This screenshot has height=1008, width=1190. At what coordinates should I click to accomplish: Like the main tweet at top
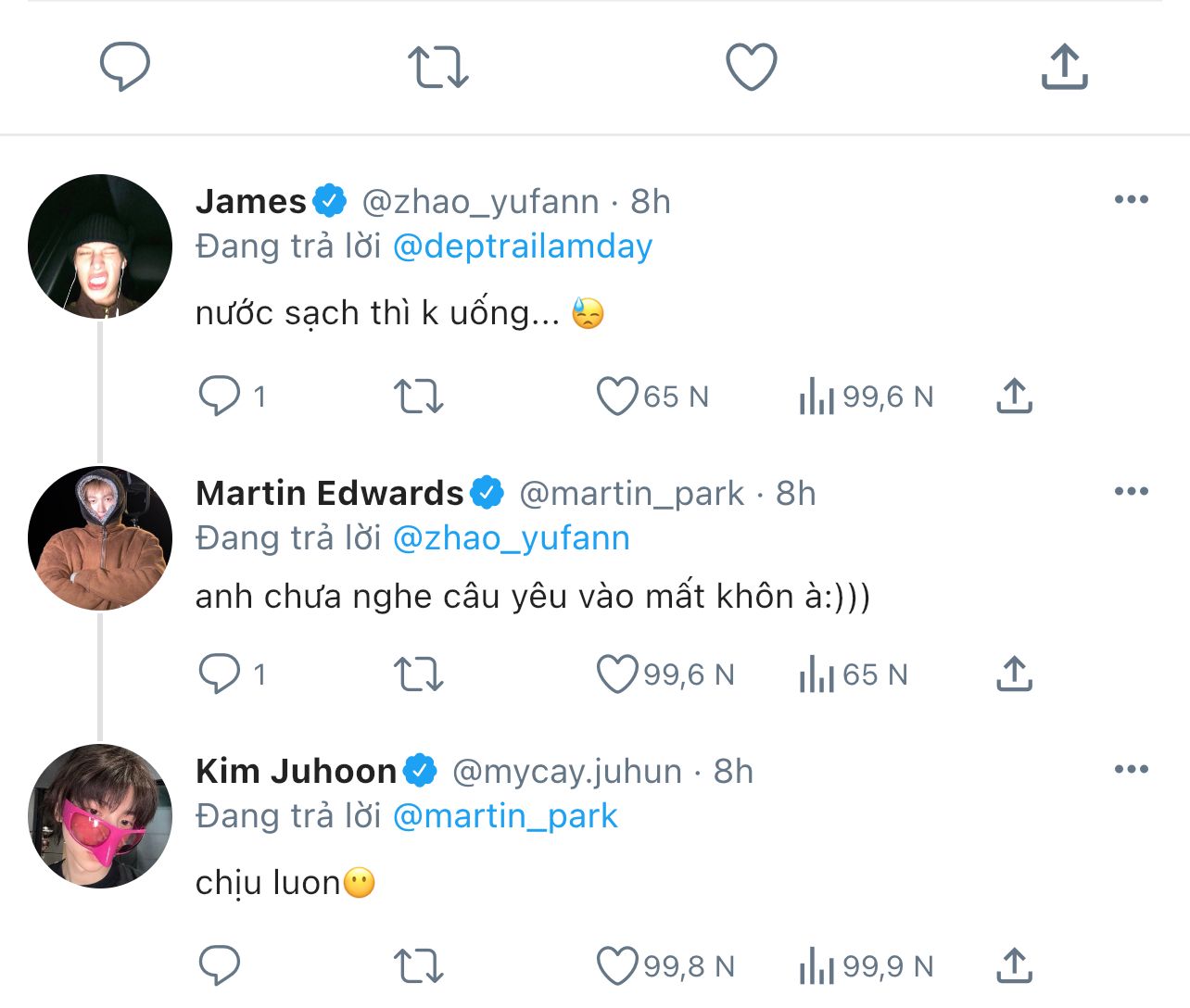[x=751, y=67]
